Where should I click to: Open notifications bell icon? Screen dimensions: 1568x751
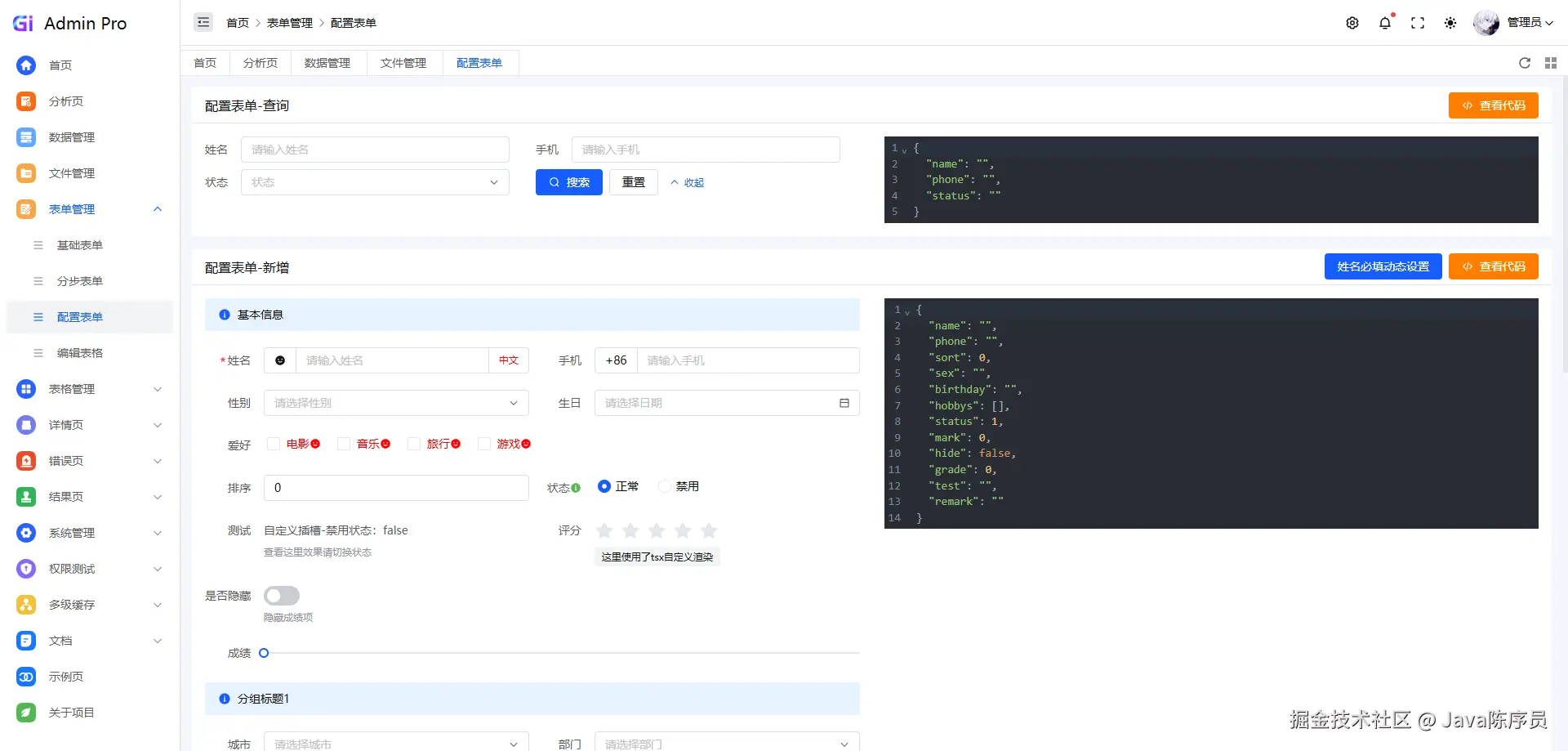1385,23
